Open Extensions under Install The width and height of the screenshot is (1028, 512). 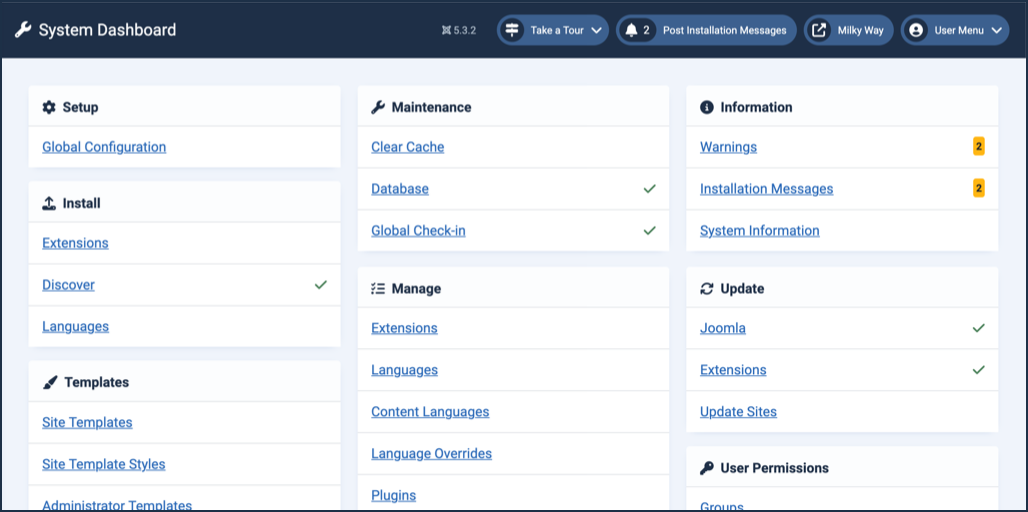75,243
